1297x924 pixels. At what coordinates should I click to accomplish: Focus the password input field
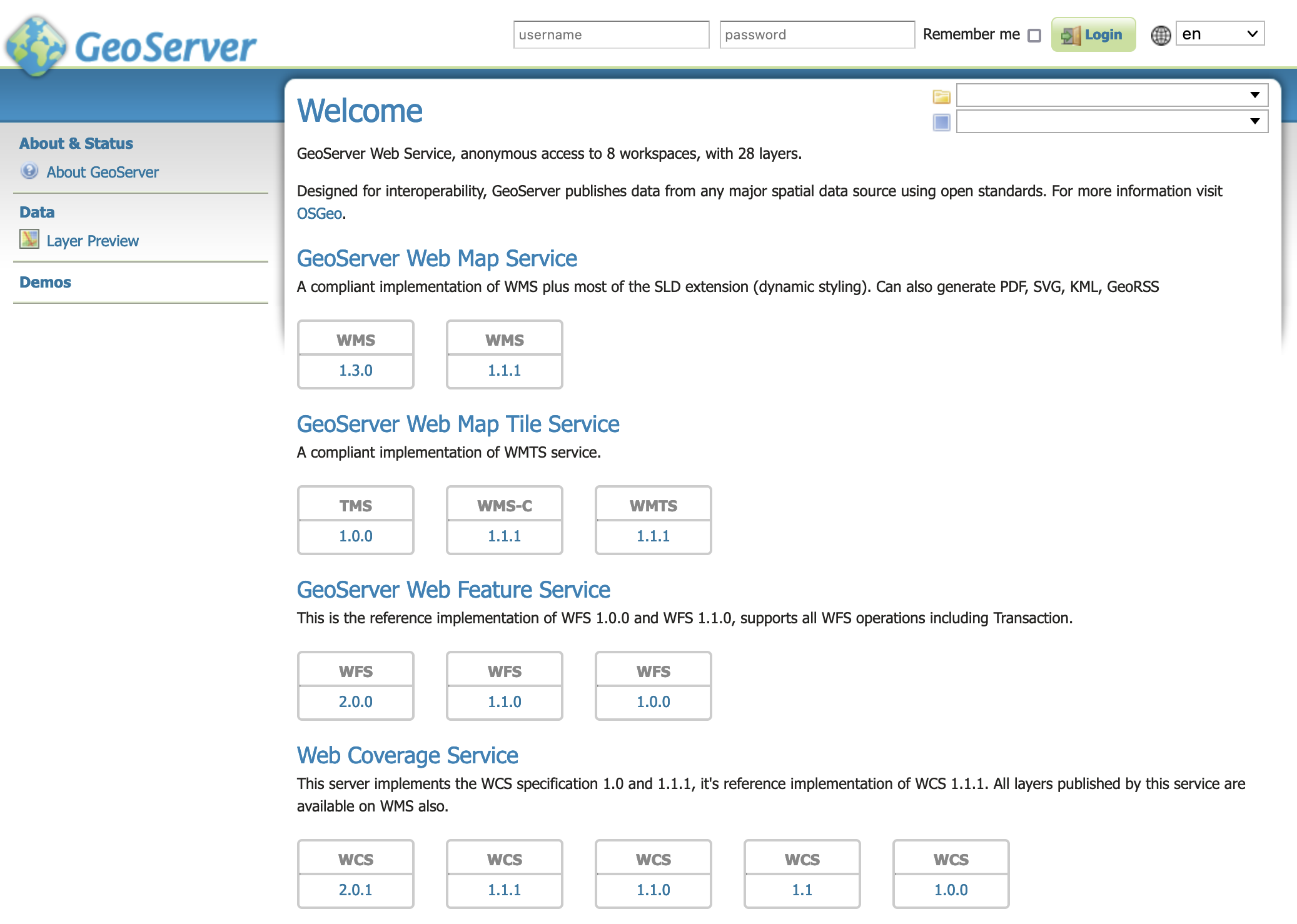point(817,35)
